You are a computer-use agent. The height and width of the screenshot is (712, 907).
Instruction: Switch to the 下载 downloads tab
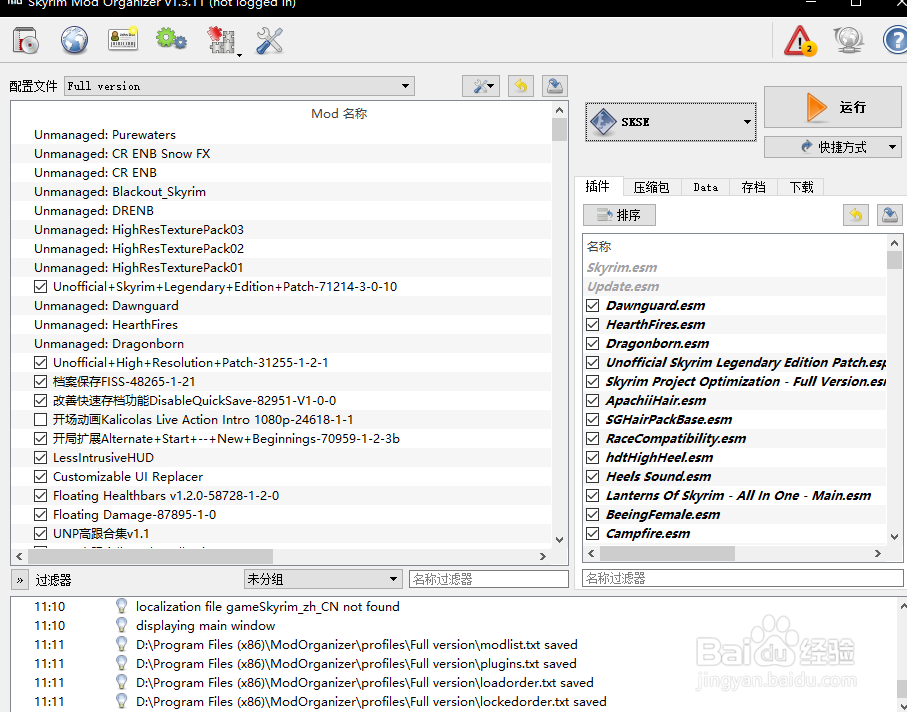point(801,187)
